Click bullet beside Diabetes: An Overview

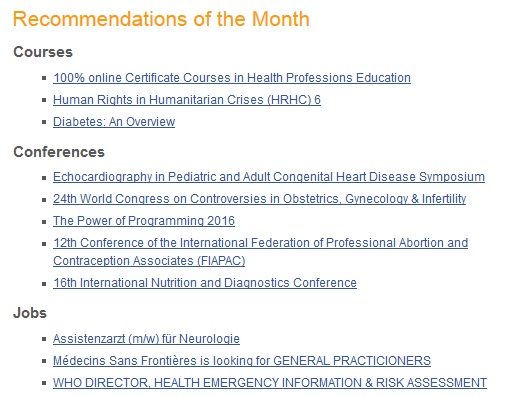(x=44, y=122)
